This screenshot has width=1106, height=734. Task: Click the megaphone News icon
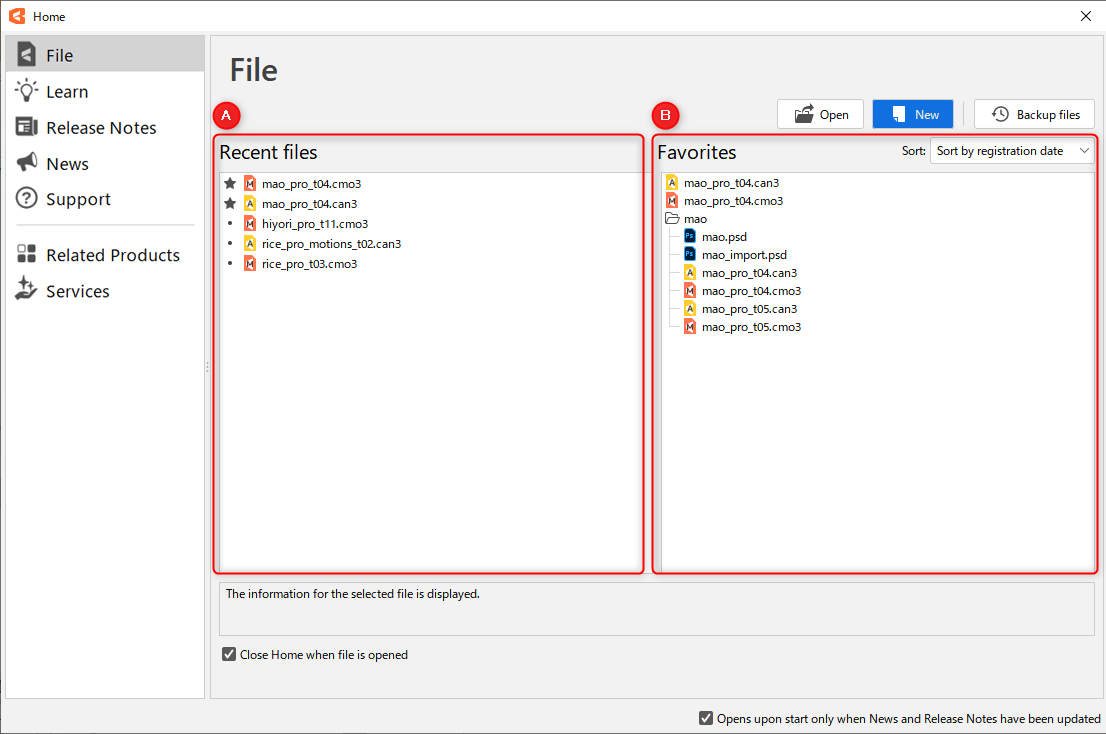coord(27,163)
